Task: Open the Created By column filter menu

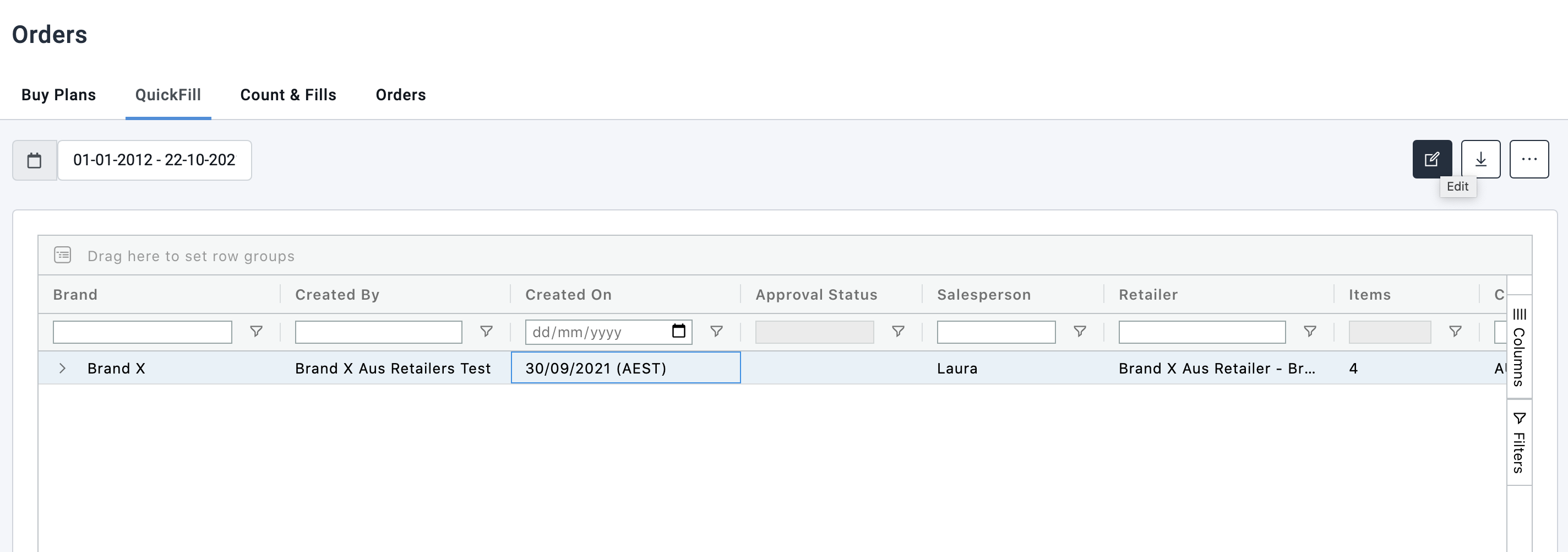Action: coord(486,332)
